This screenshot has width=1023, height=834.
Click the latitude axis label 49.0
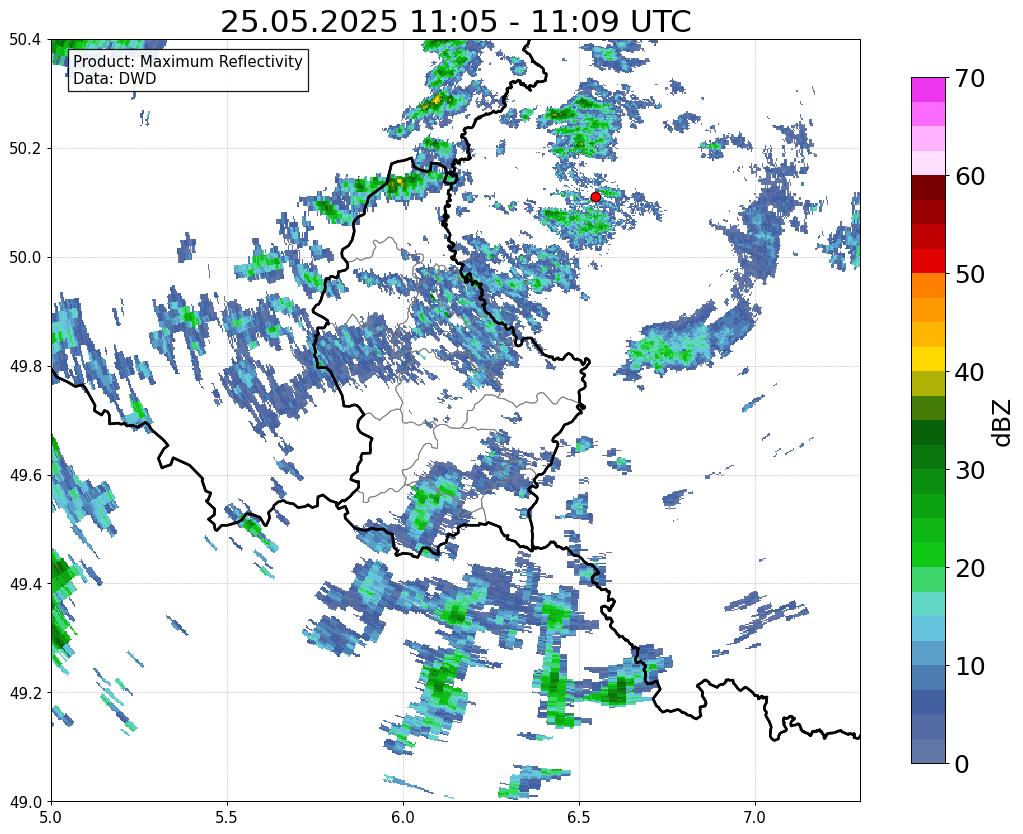click(25, 801)
